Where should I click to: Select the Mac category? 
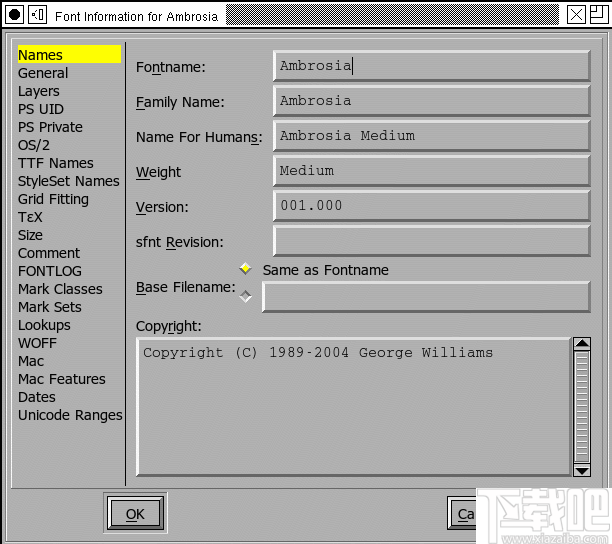click(31, 361)
